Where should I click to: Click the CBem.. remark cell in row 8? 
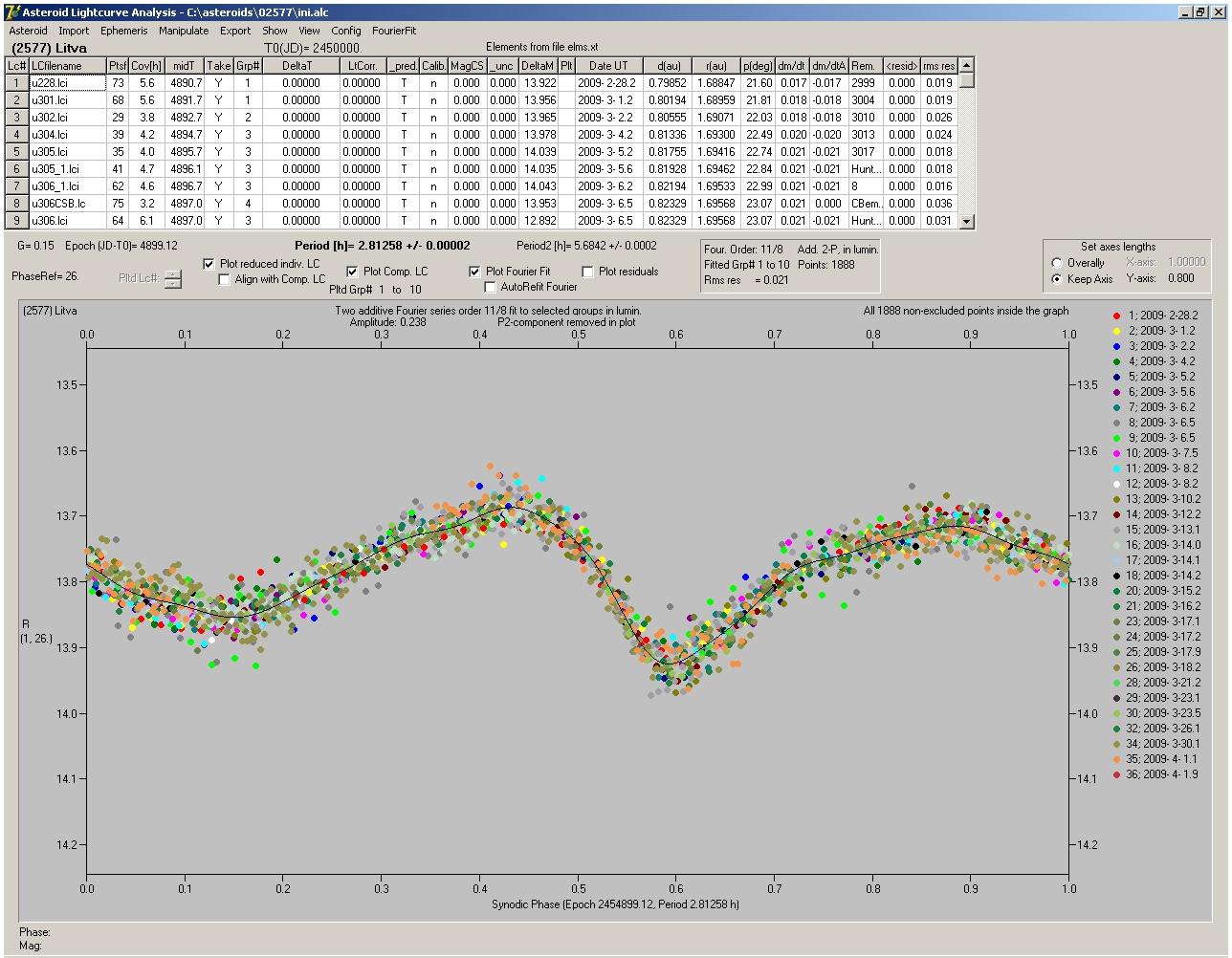[x=865, y=204]
